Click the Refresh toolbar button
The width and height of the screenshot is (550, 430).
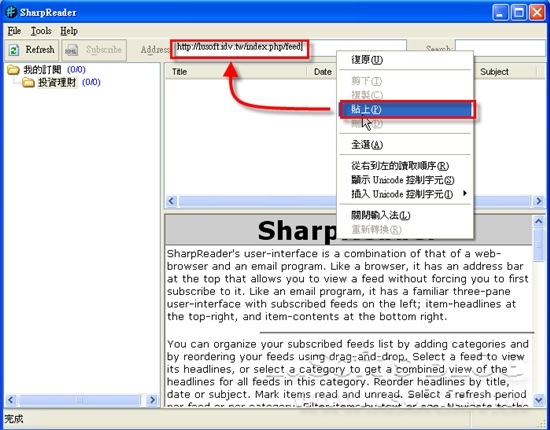point(32,50)
